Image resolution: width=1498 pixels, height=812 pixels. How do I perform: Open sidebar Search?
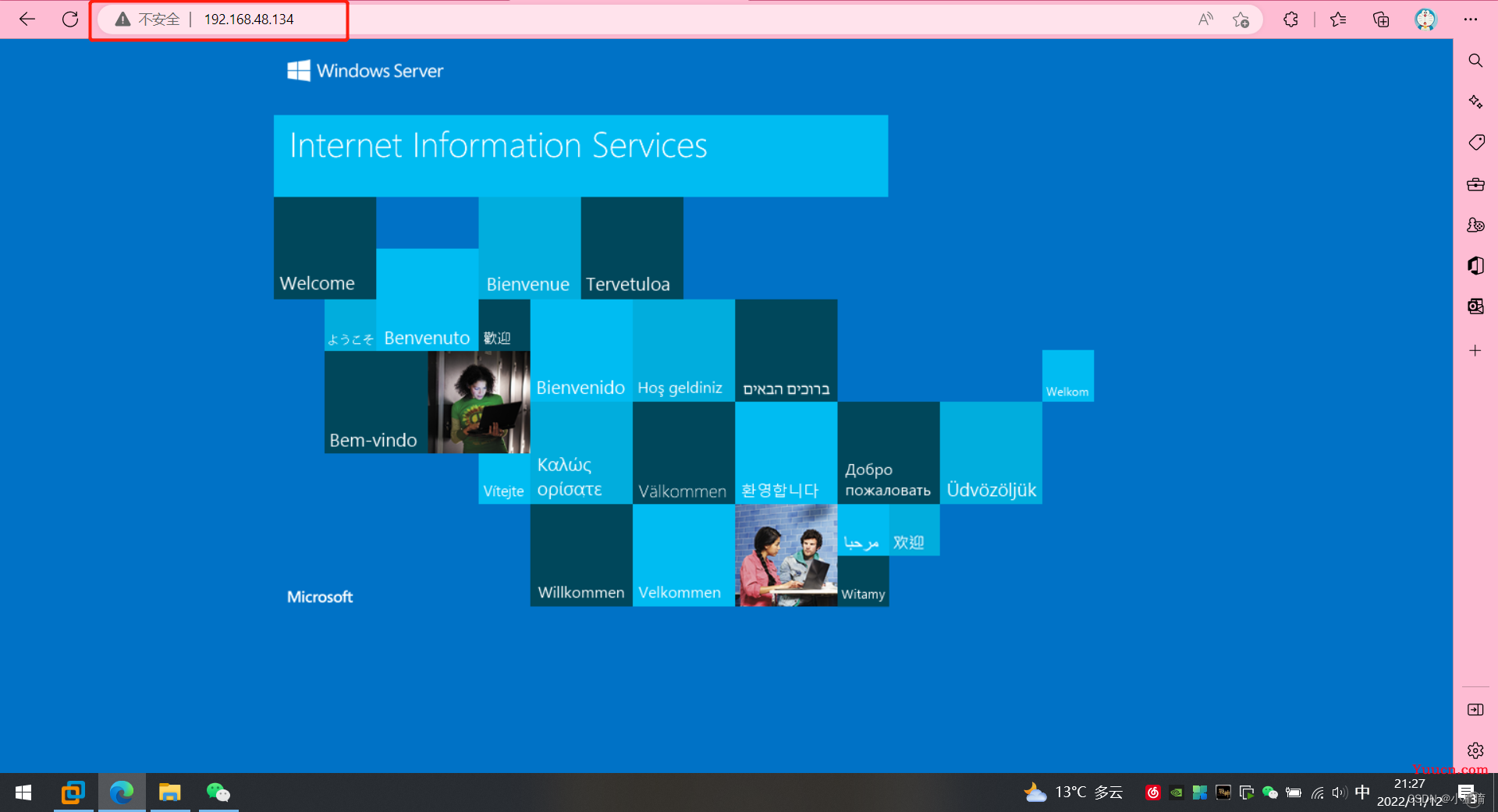click(1475, 61)
